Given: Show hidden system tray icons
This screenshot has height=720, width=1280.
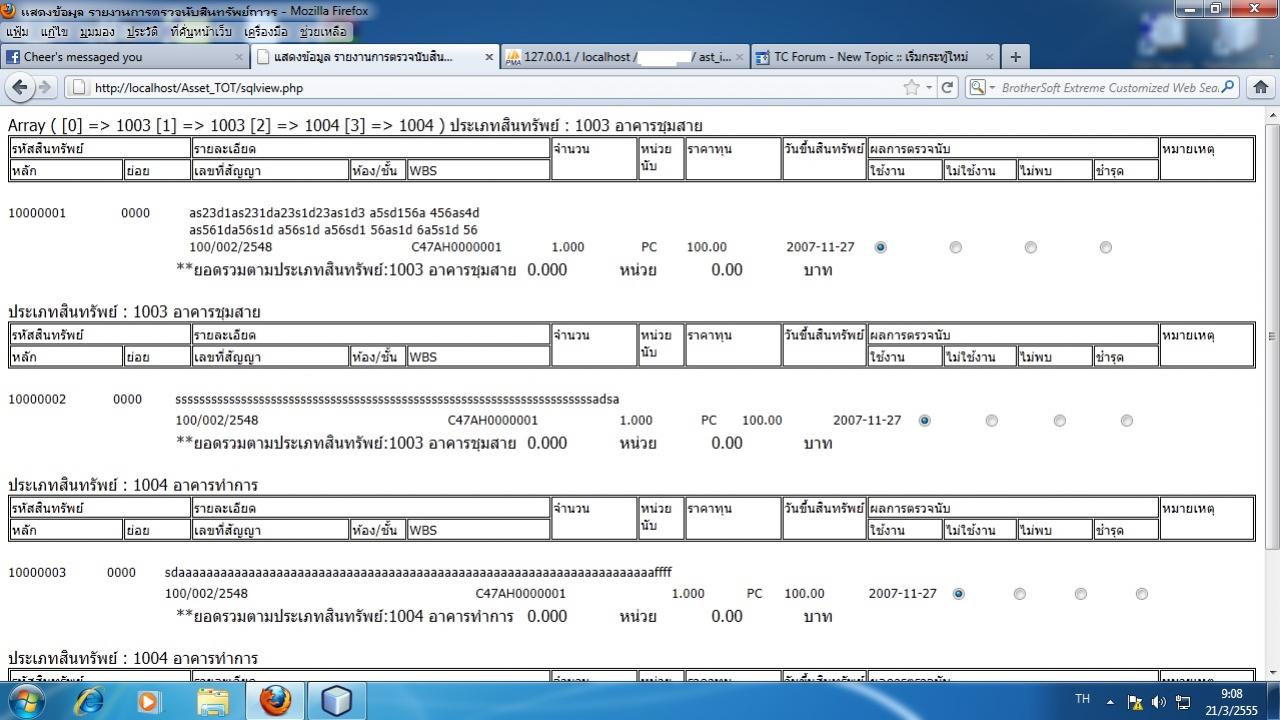Looking at the screenshot, I should (1110, 702).
